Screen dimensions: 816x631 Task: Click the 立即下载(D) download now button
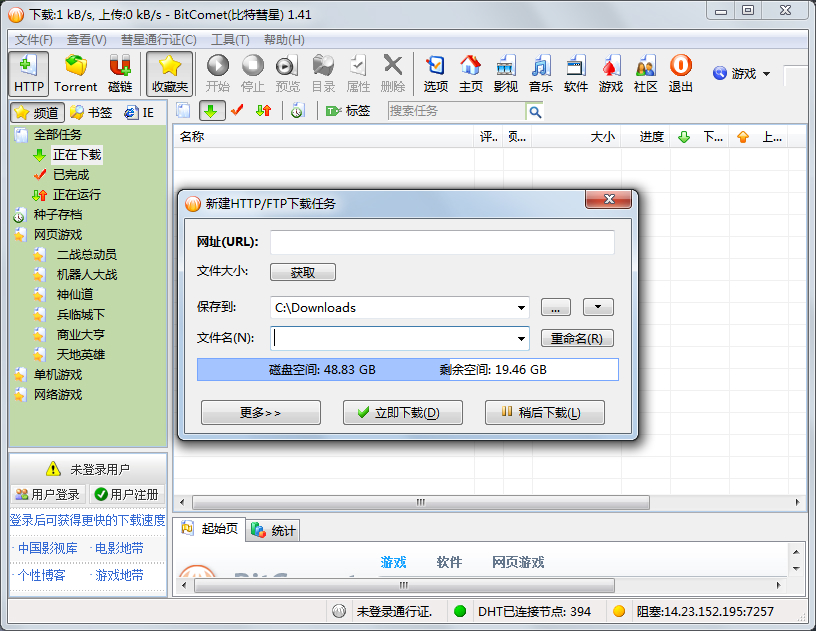403,413
